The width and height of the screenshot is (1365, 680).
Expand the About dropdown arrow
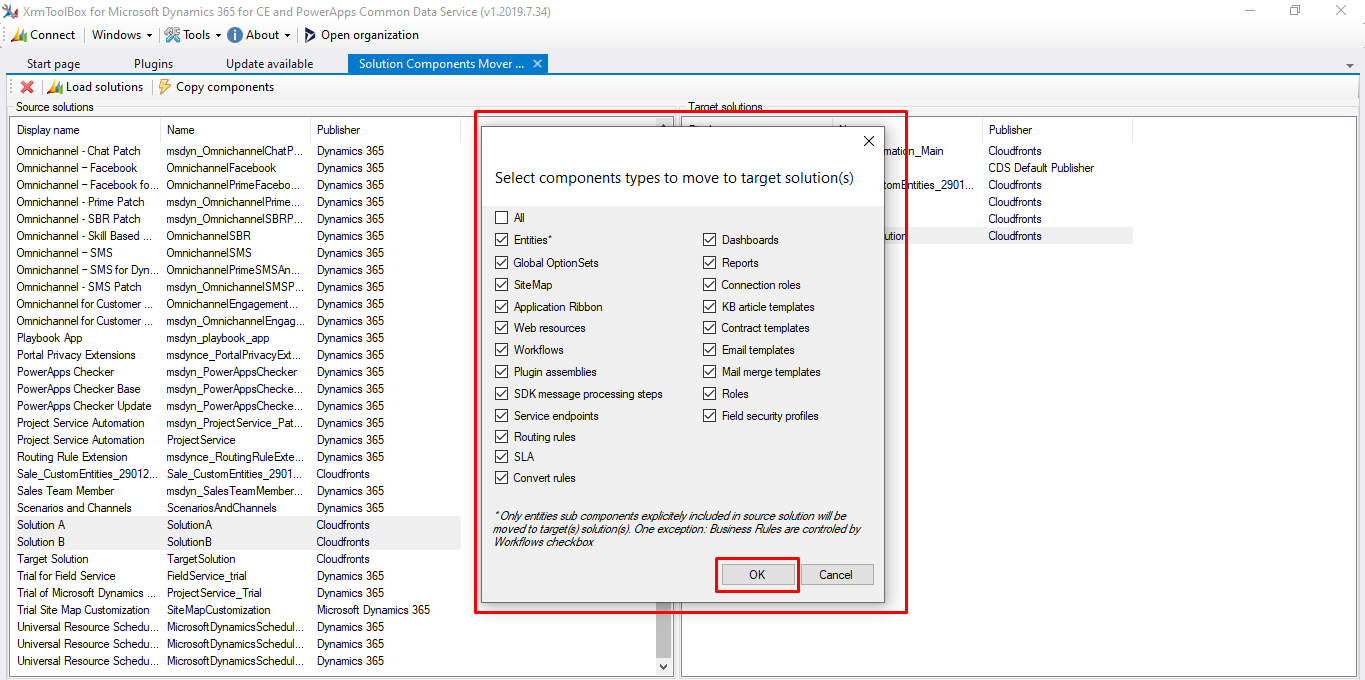pyautogui.click(x=287, y=35)
